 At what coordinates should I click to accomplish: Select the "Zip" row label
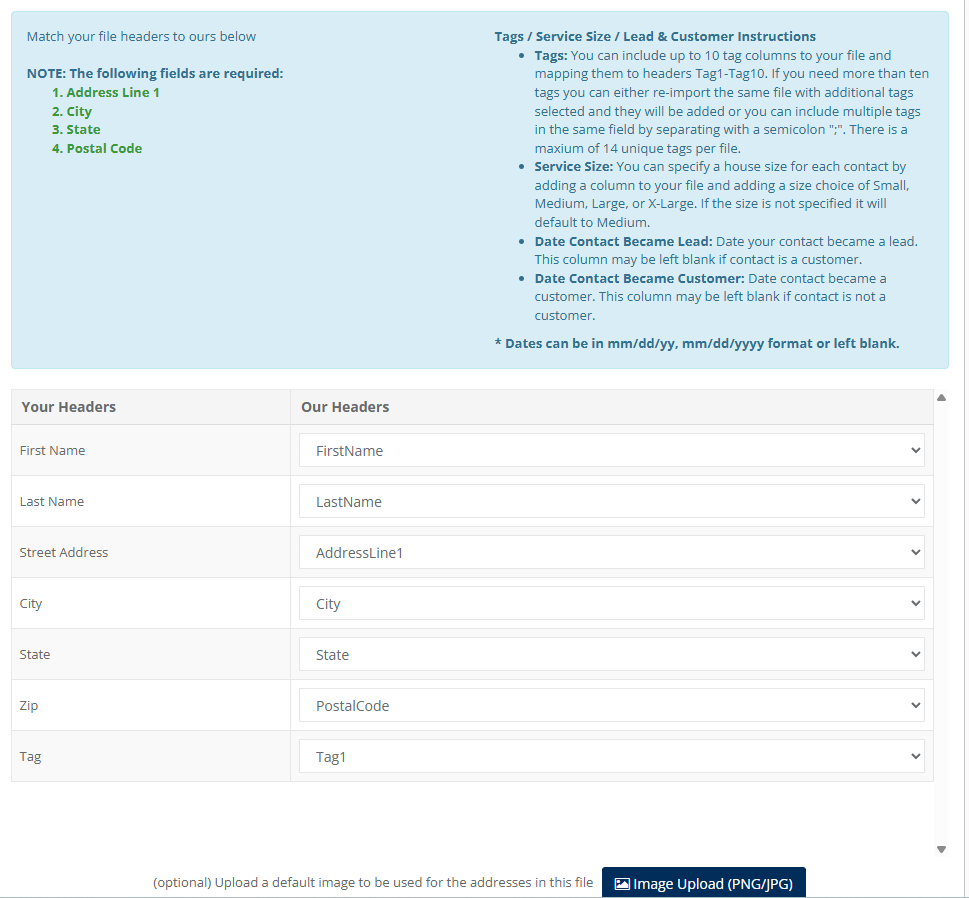tap(29, 705)
